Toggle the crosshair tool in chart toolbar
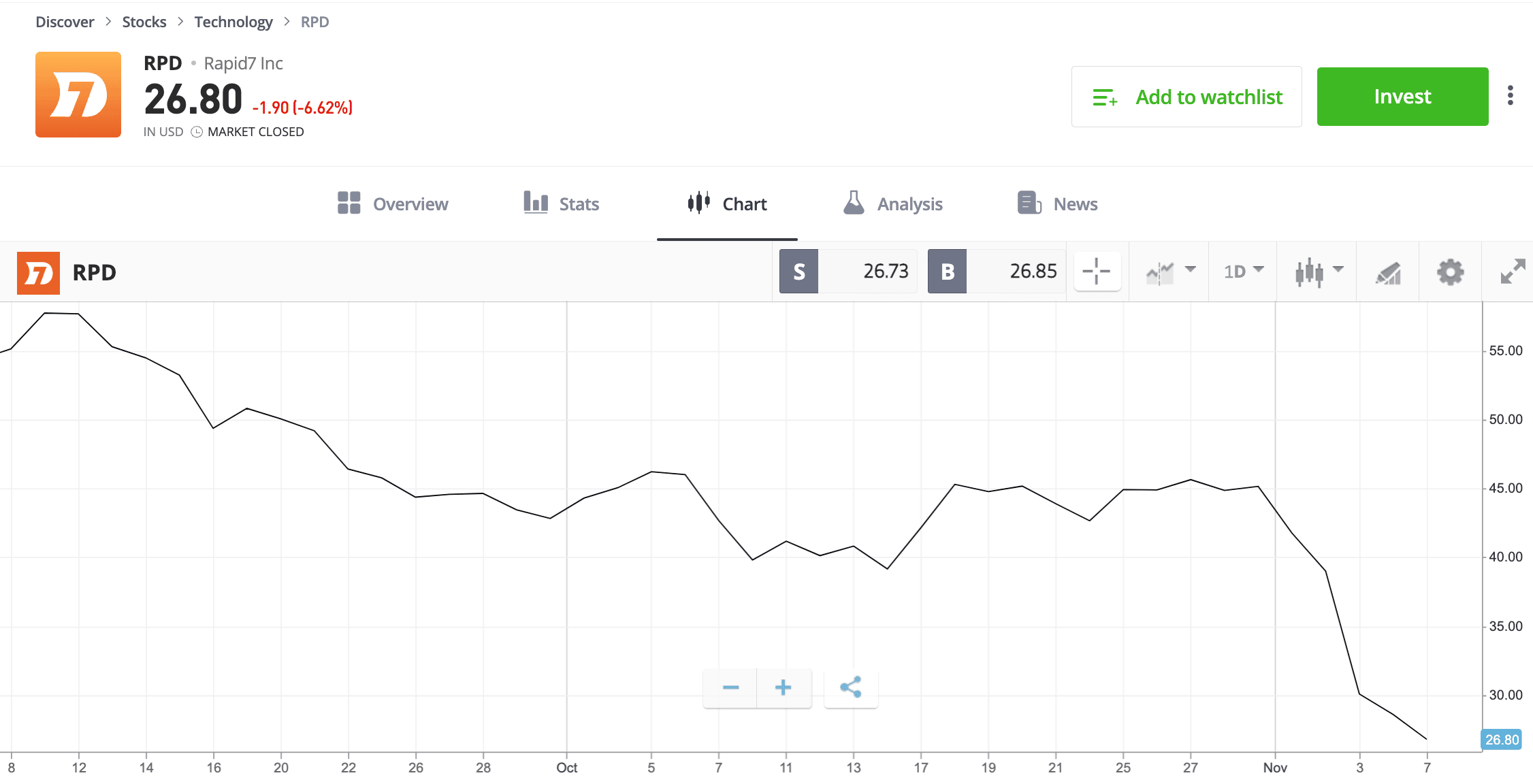This screenshot has width=1533, height=784. [1096, 272]
